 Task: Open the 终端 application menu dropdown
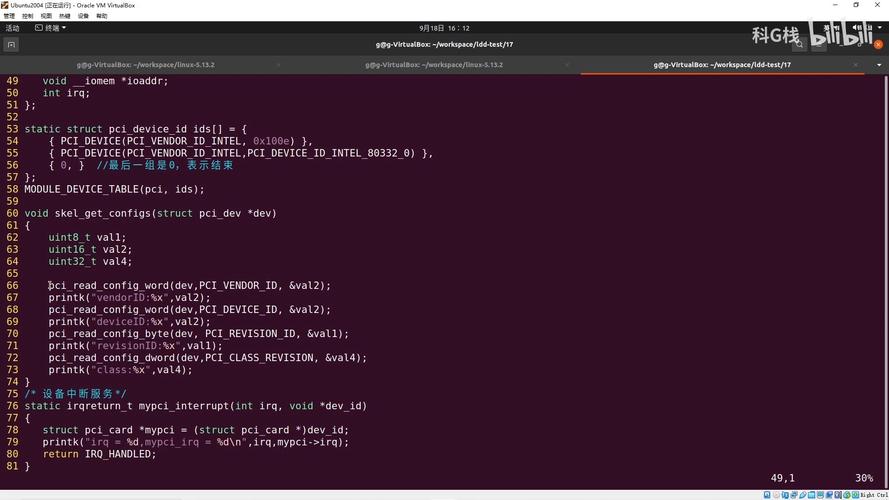(x=50, y=28)
